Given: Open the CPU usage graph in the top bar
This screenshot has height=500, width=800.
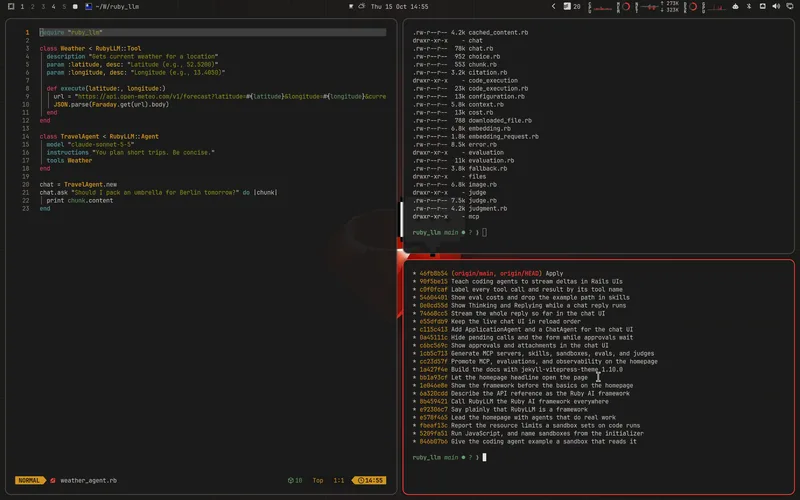Looking at the screenshot, I should pyautogui.click(x=601, y=7).
